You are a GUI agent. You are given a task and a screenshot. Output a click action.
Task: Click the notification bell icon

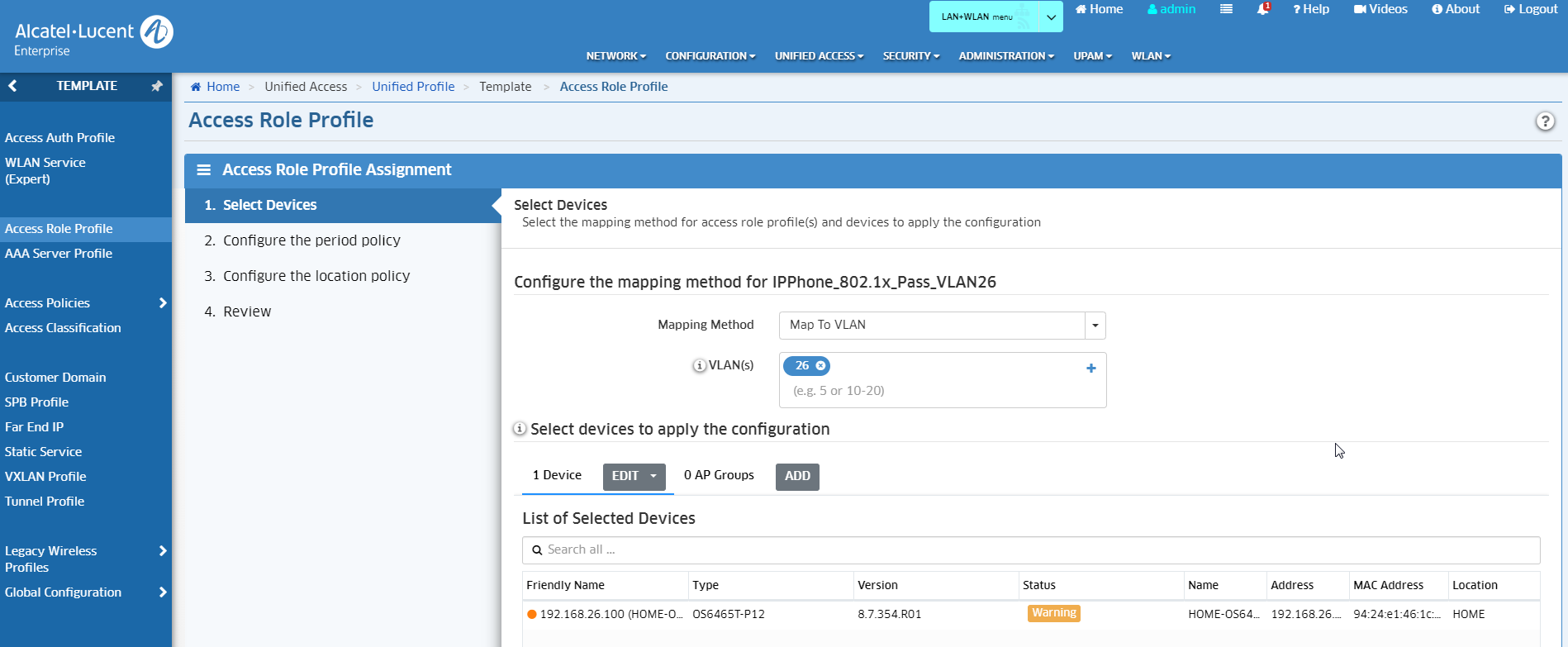[x=1262, y=9]
